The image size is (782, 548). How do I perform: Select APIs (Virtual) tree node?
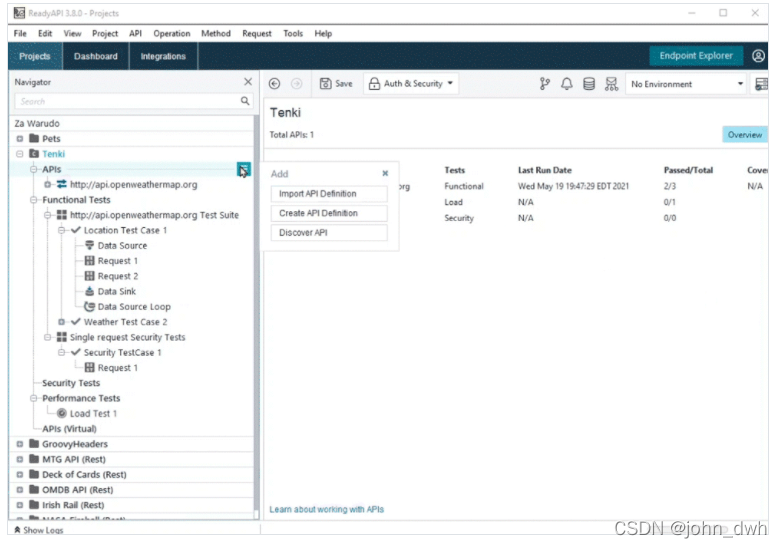(x=69, y=429)
